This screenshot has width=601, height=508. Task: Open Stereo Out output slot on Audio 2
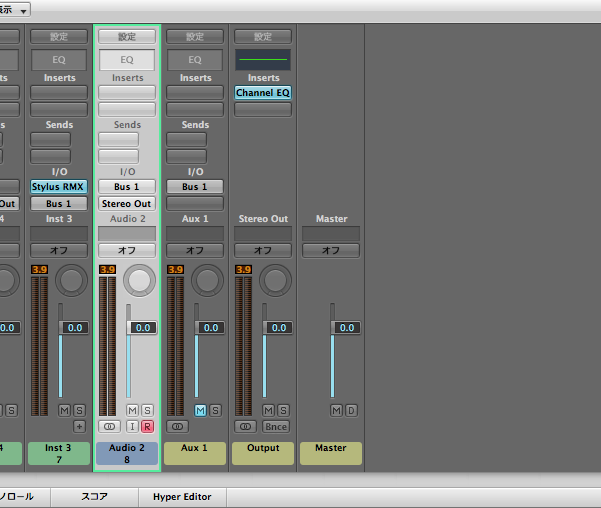point(127,204)
